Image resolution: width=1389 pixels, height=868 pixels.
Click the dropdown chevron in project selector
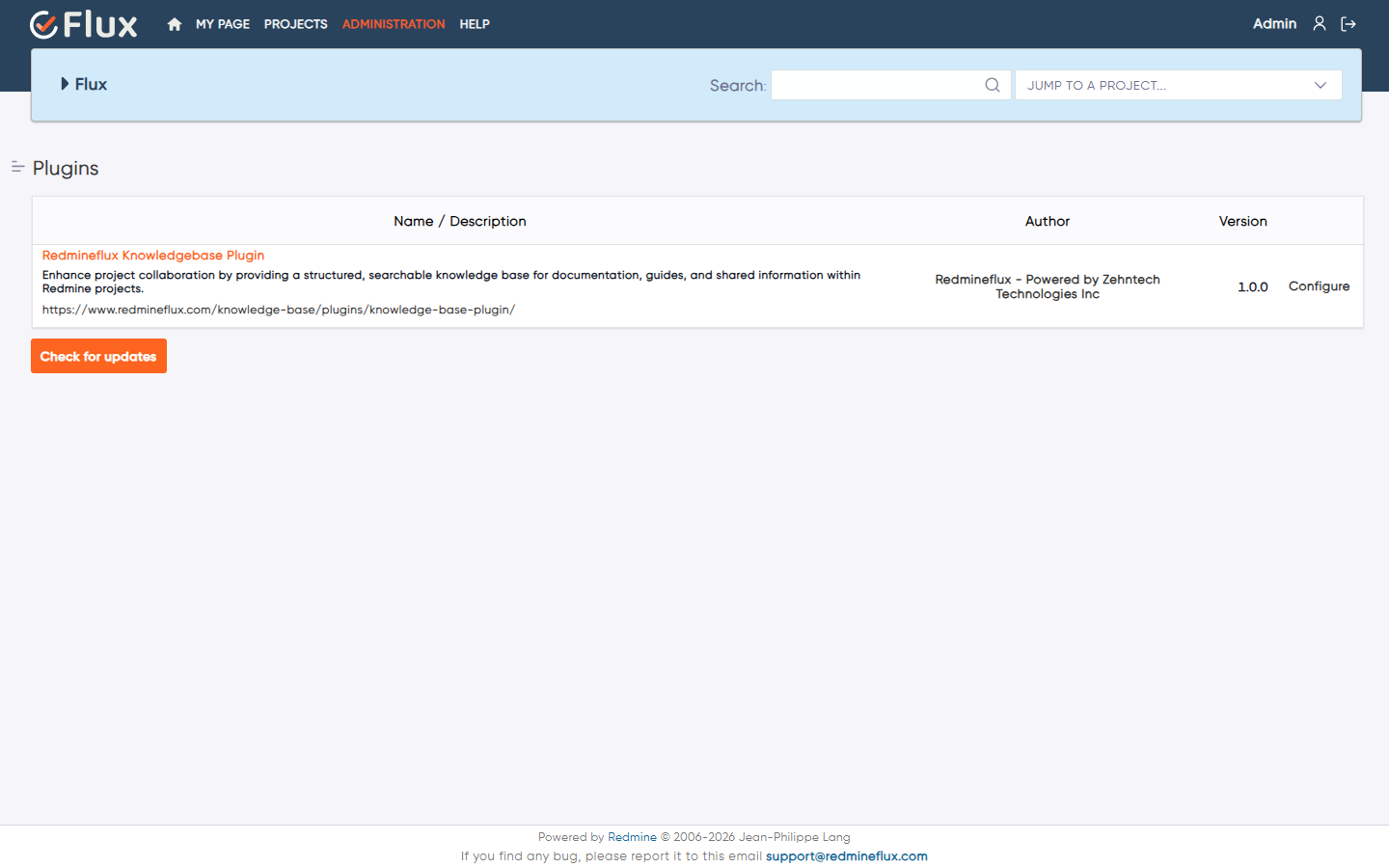point(1321,85)
